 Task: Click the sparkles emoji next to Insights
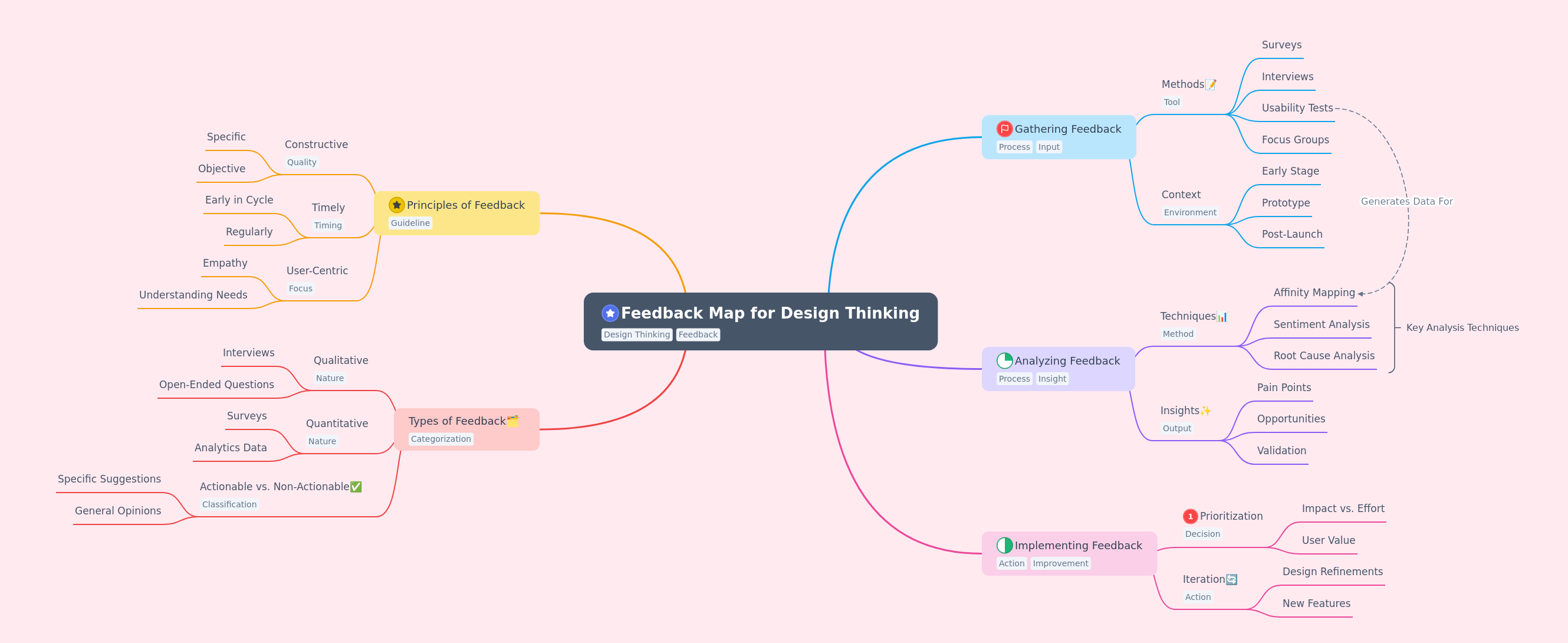coord(1205,411)
